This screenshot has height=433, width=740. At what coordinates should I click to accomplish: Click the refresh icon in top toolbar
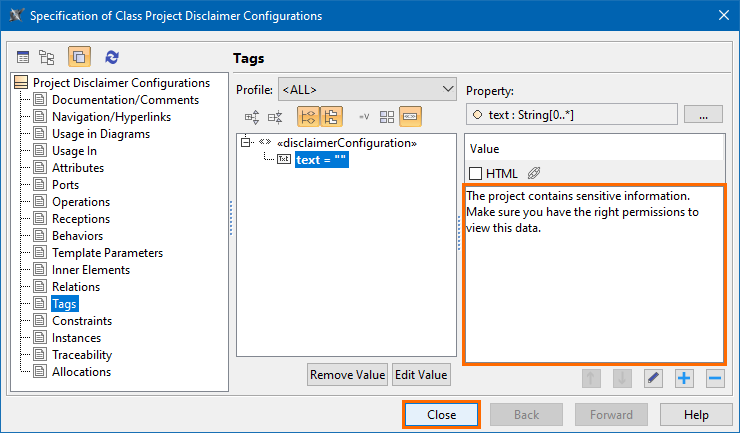(x=111, y=58)
